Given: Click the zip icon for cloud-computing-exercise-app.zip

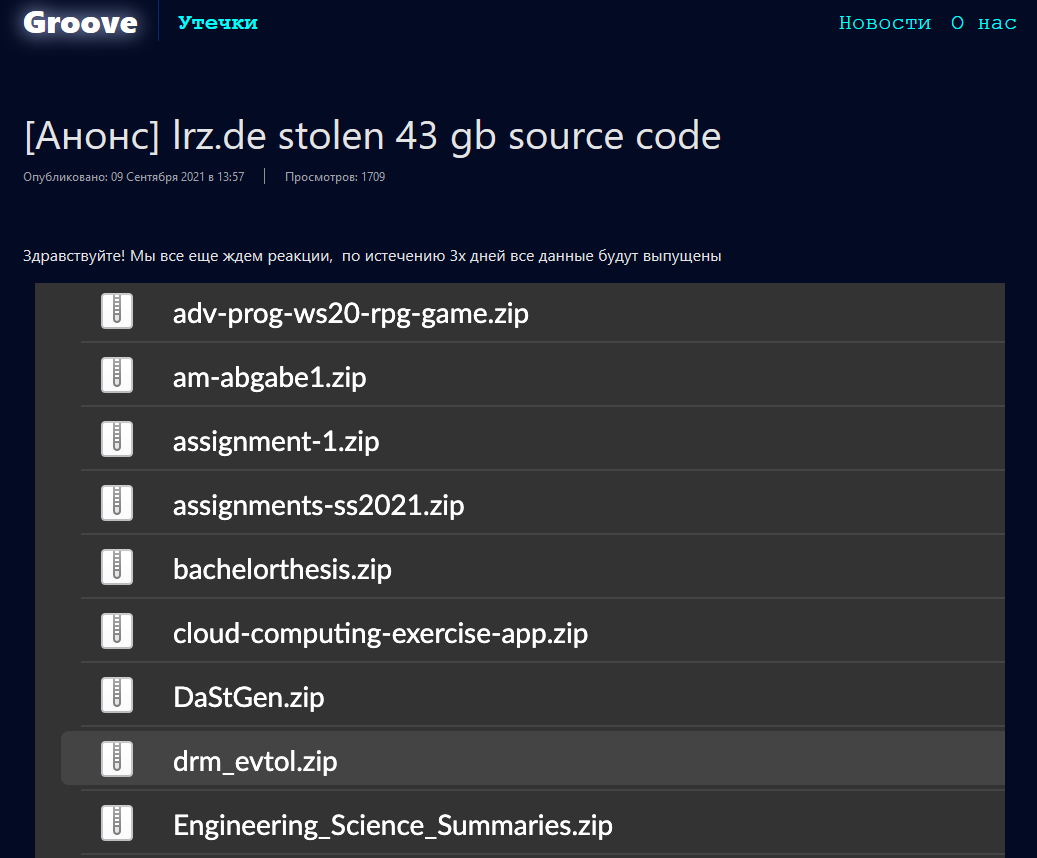Looking at the screenshot, I should point(117,631).
